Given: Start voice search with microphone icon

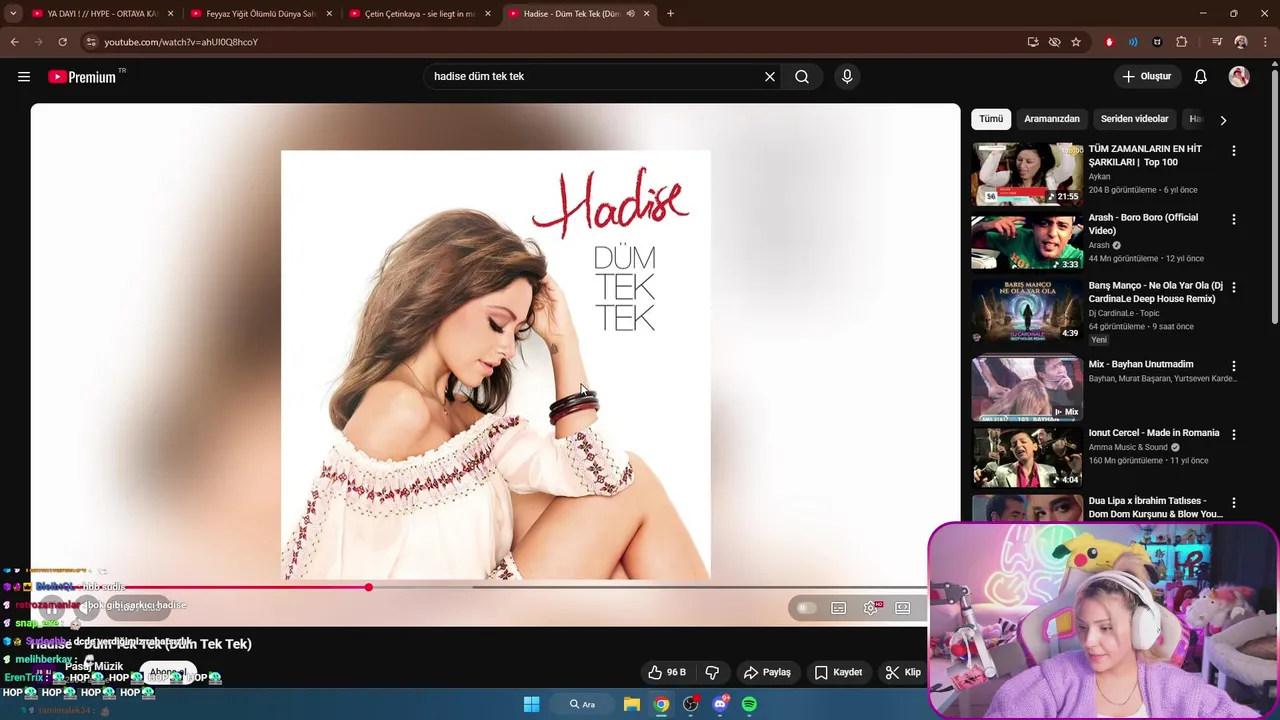Looking at the screenshot, I should coord(847,77).
